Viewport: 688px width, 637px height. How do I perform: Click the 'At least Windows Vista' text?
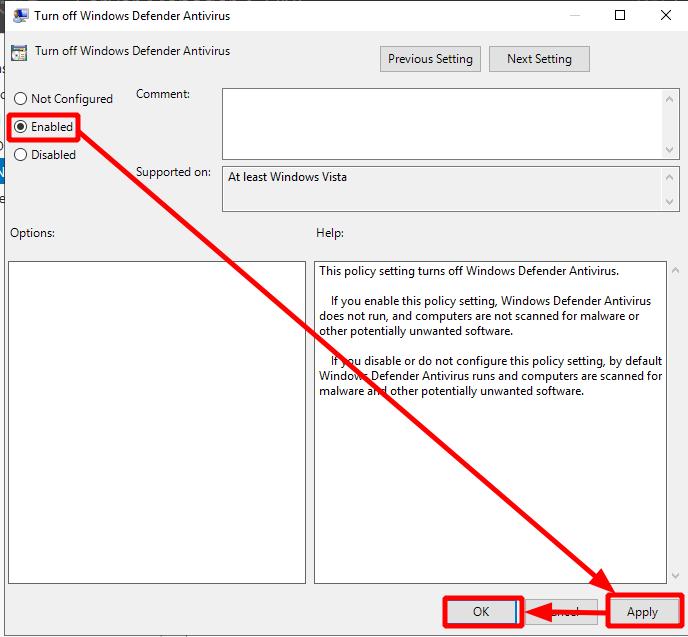[x=287, y=177]
